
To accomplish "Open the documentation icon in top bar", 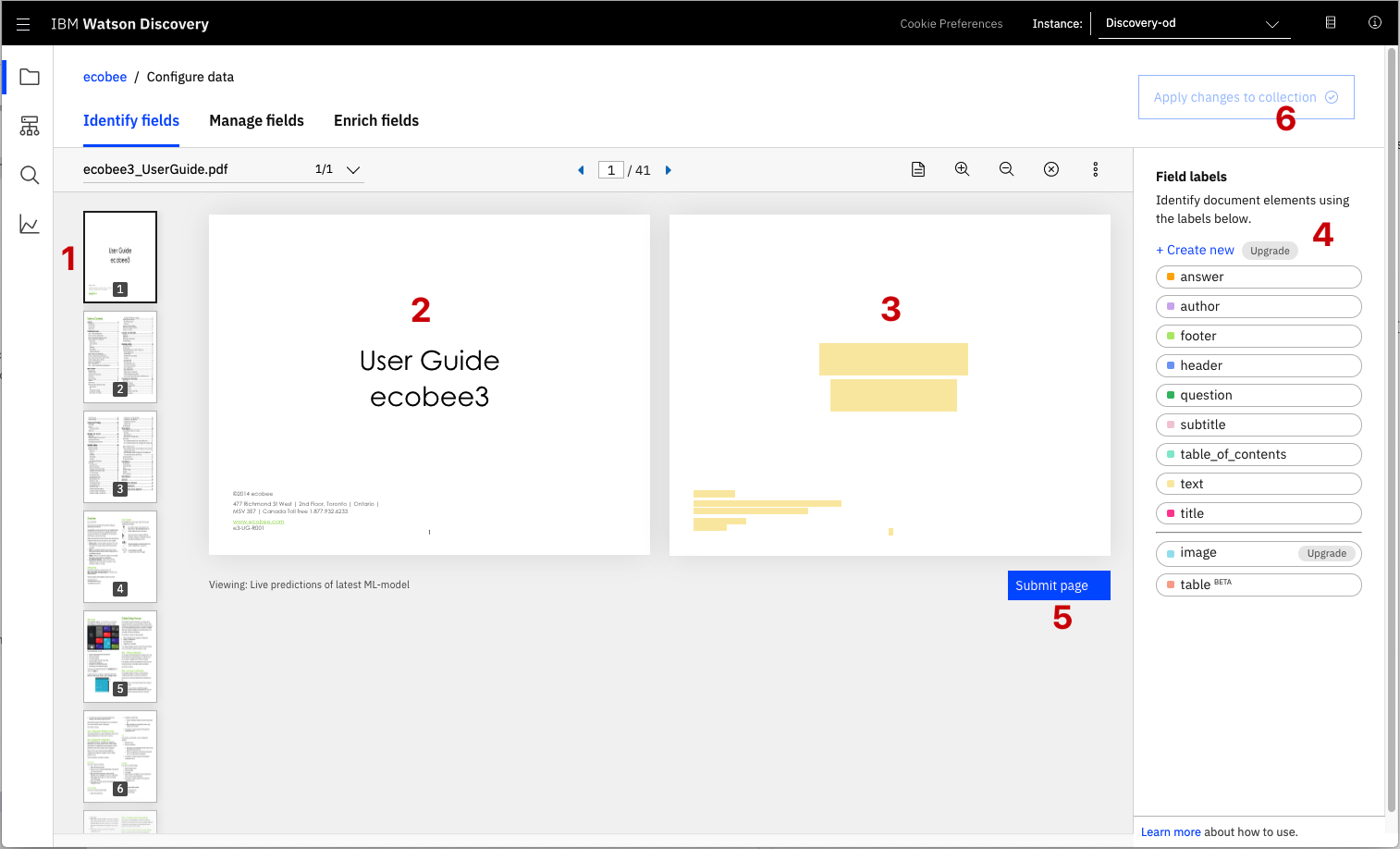I will pos(1331,22).
